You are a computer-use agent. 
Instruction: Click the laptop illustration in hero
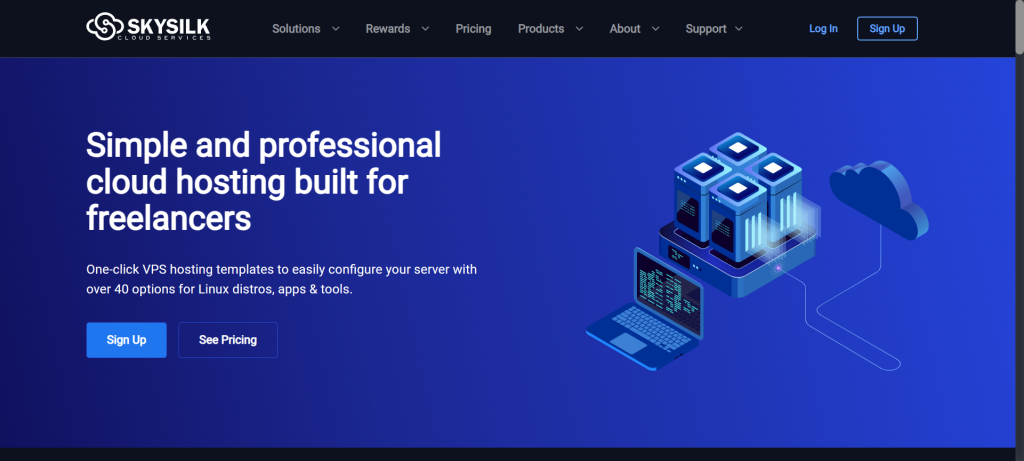click(x=648, y=310)
